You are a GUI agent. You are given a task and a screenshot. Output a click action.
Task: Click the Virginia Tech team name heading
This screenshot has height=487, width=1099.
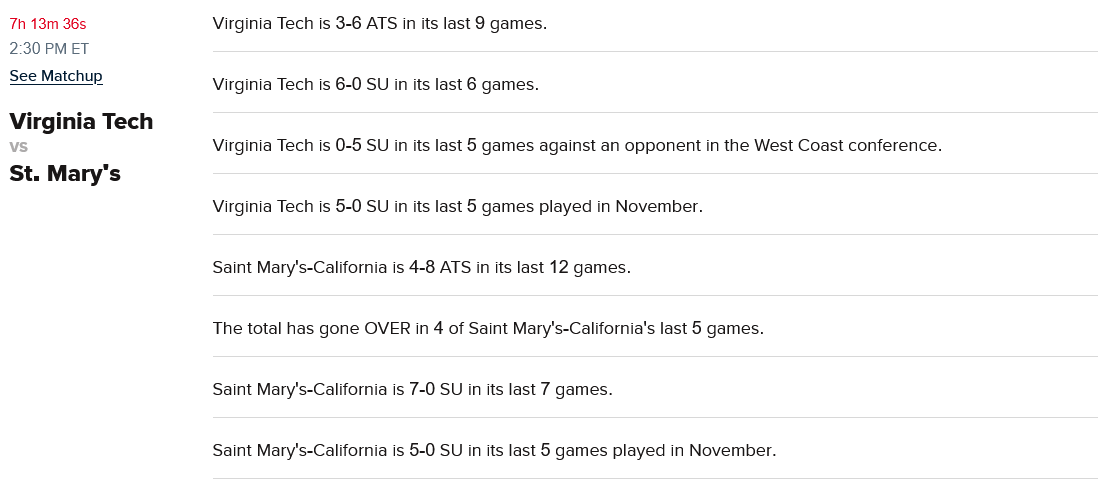[x=81, y=122]
